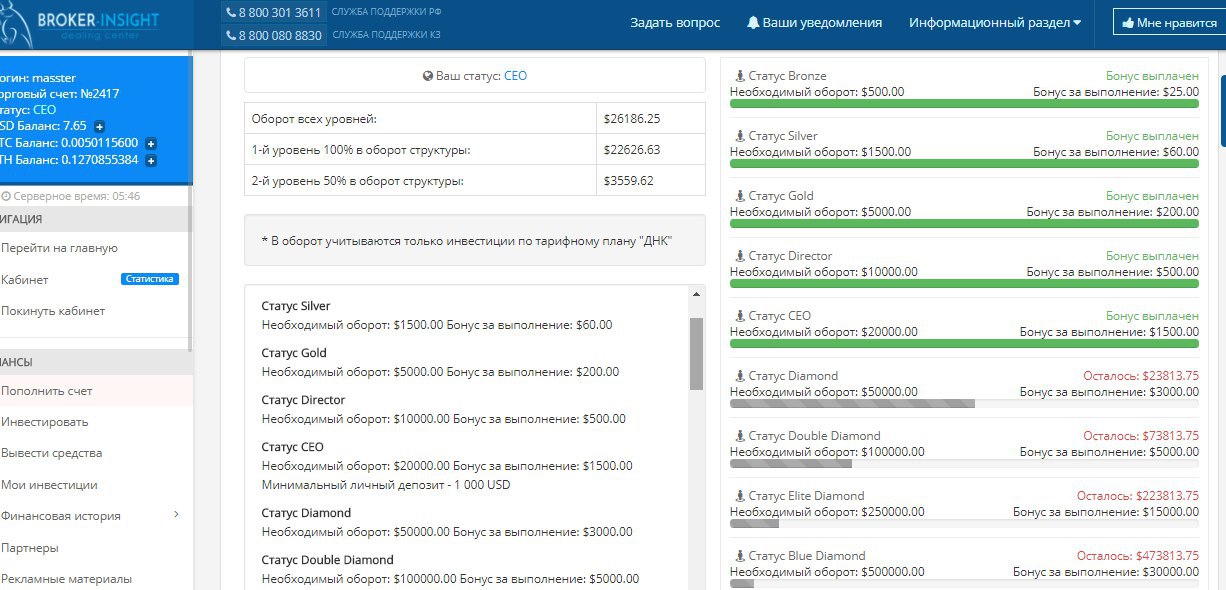Click the Статус Diamond figure icon in right panel

pos(740,376)
